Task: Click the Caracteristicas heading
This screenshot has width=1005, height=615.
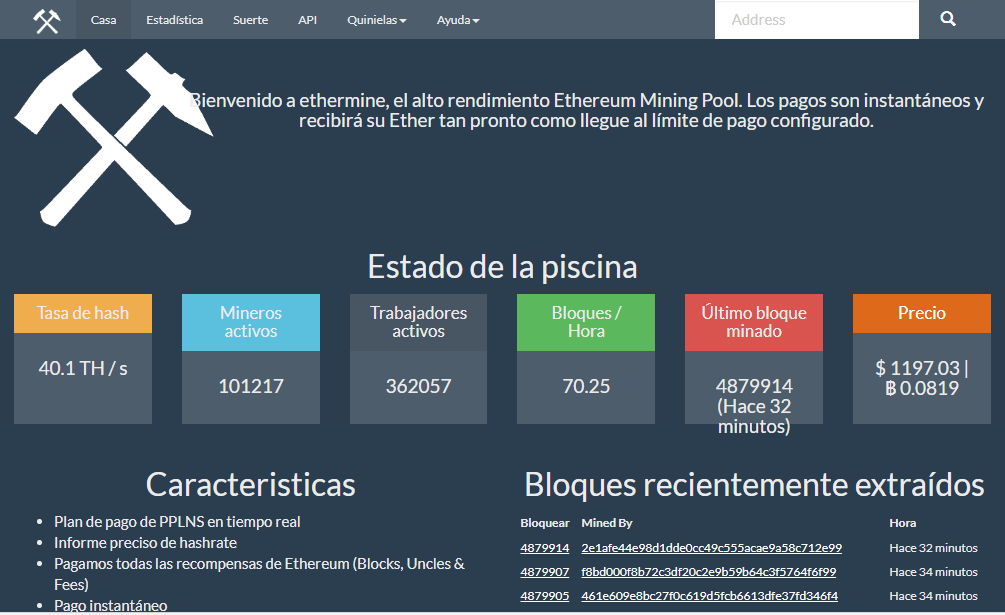Action: click(x=251, y=485)
